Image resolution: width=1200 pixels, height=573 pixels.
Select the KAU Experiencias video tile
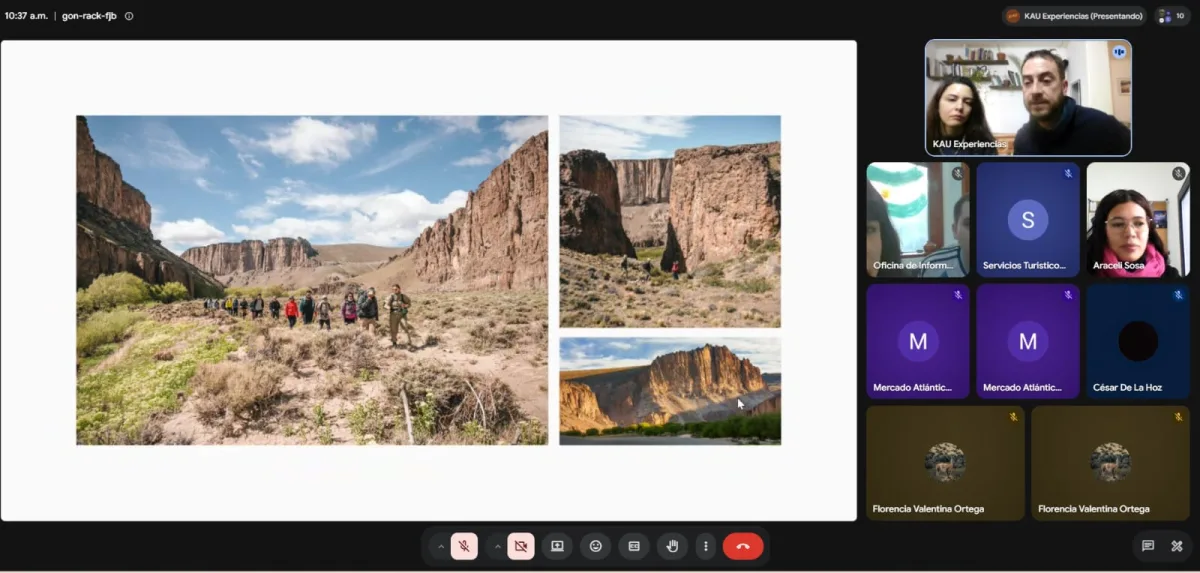(x=1028, y=98)
